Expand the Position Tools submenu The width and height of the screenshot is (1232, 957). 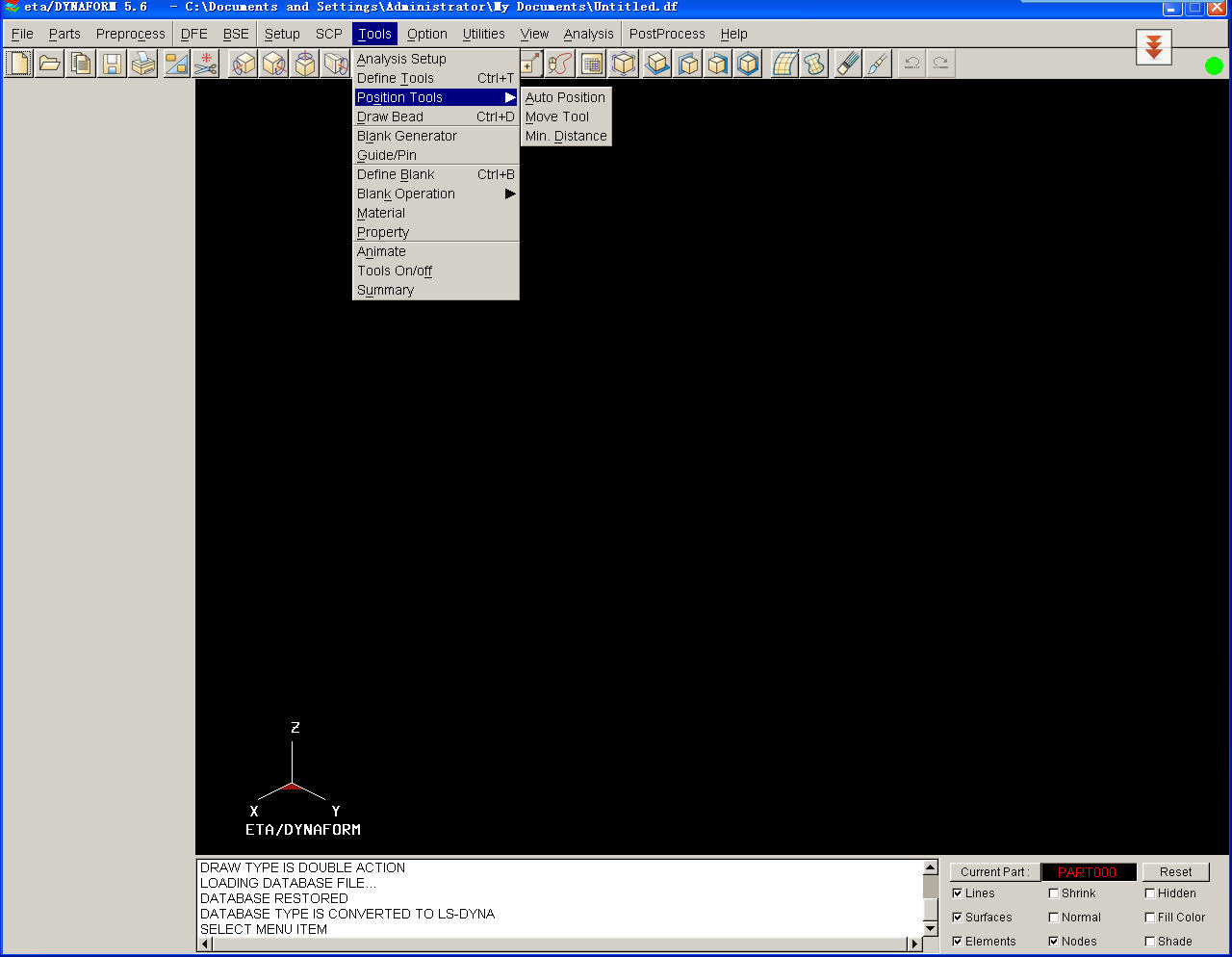point(436,97)
